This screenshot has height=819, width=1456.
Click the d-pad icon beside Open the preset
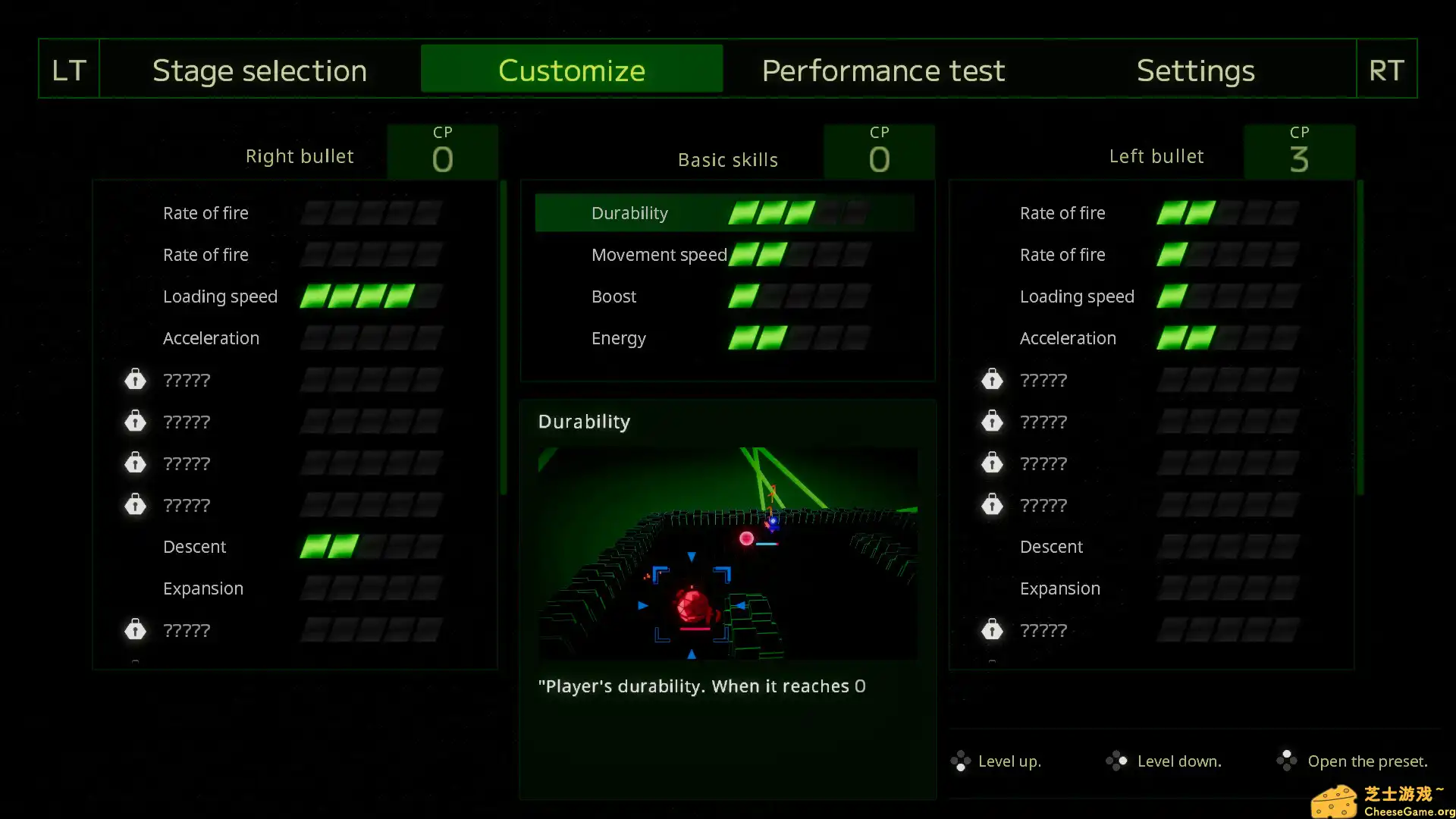[1286, 760]
